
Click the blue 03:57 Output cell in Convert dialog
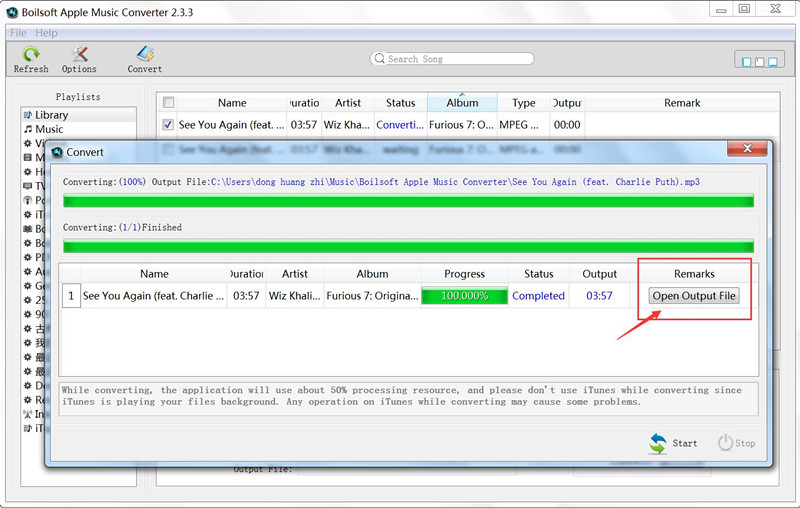pos(599,296)
